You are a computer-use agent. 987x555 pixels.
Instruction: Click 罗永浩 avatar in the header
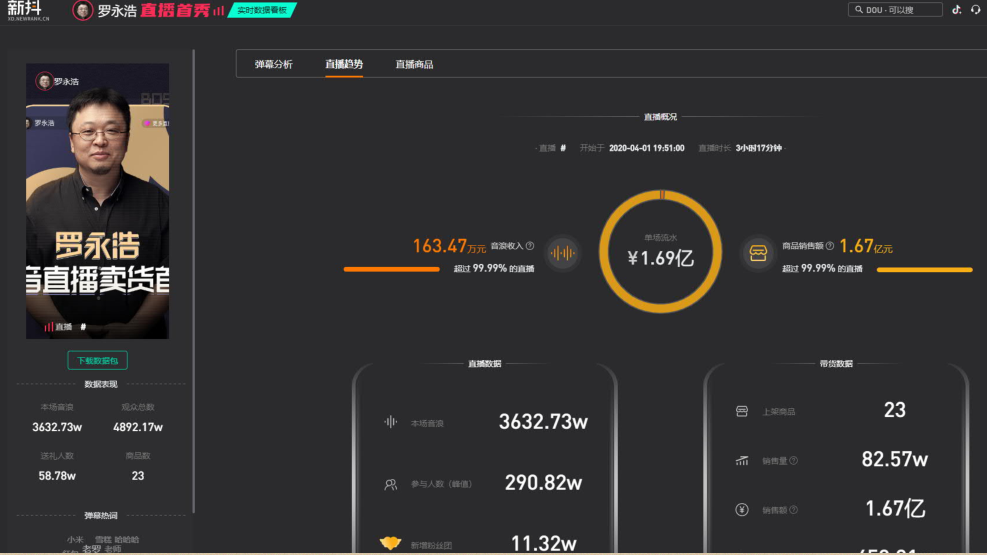point(82,10)
